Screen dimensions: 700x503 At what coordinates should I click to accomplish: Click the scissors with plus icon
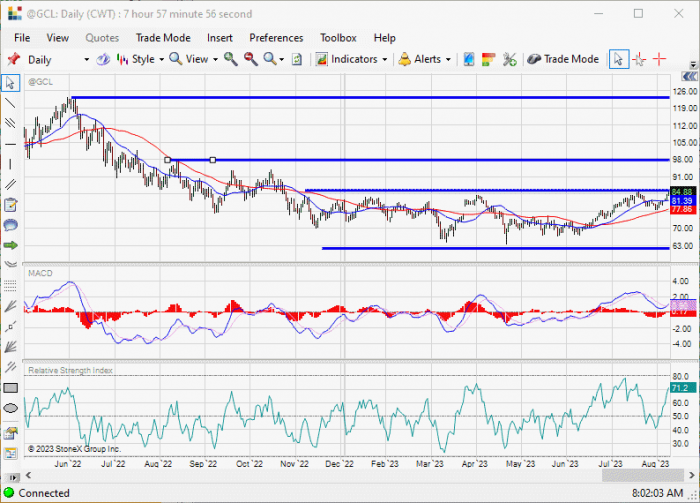point(509,59)
